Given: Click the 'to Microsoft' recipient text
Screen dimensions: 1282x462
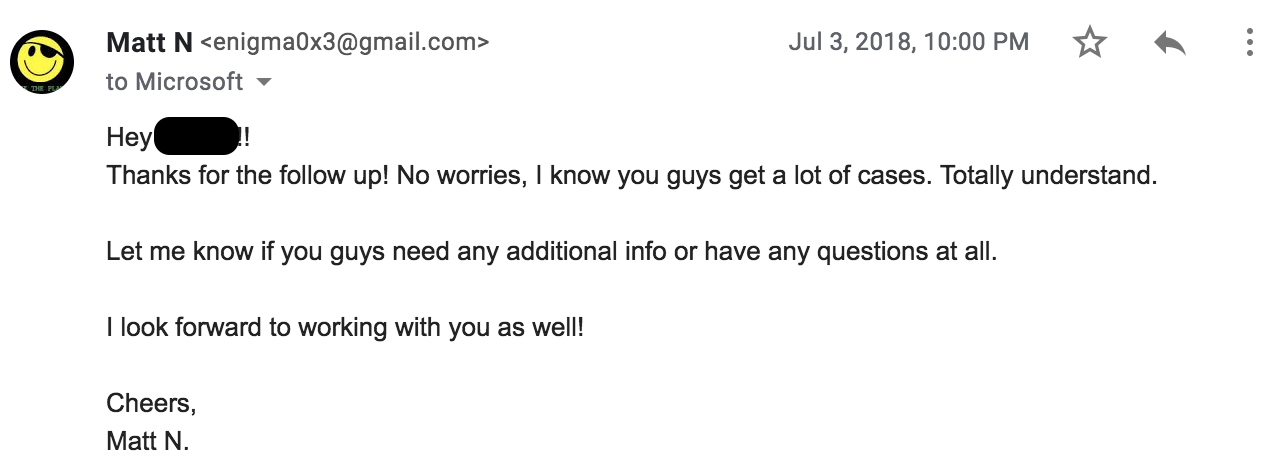Looking at the screenshot, I should tap(174, 82).
